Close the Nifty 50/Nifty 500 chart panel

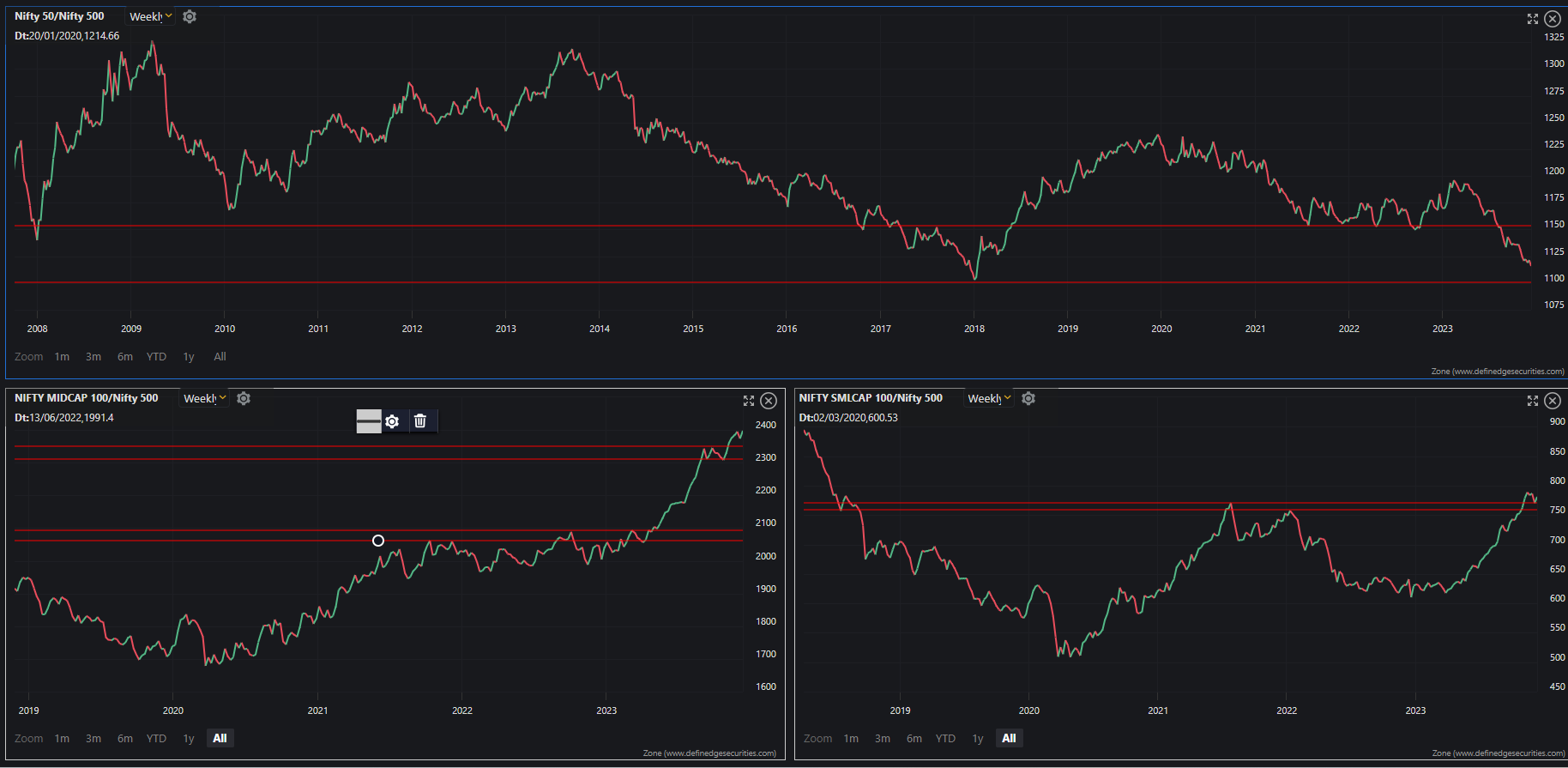click(1553, 19)
